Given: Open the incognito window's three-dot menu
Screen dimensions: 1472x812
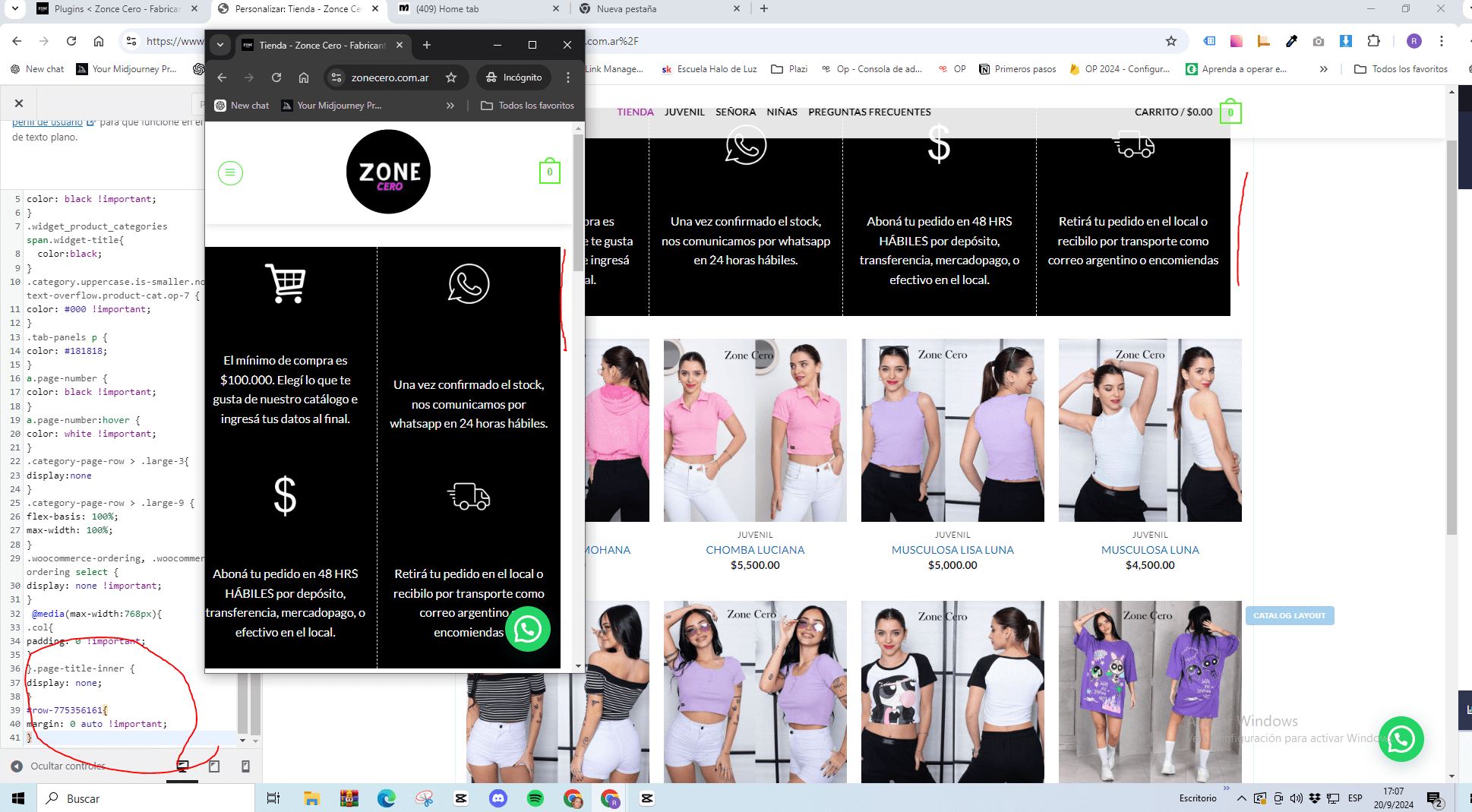Looking at the screenshot, I should point(568,77).
